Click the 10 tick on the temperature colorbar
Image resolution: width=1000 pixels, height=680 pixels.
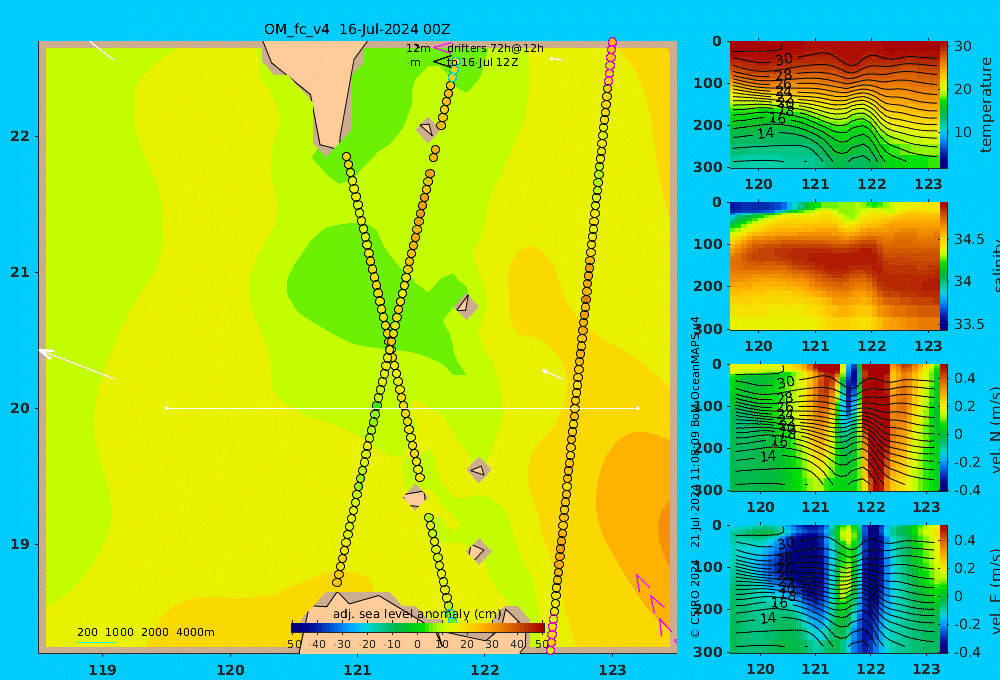click(x=963, y=132)
